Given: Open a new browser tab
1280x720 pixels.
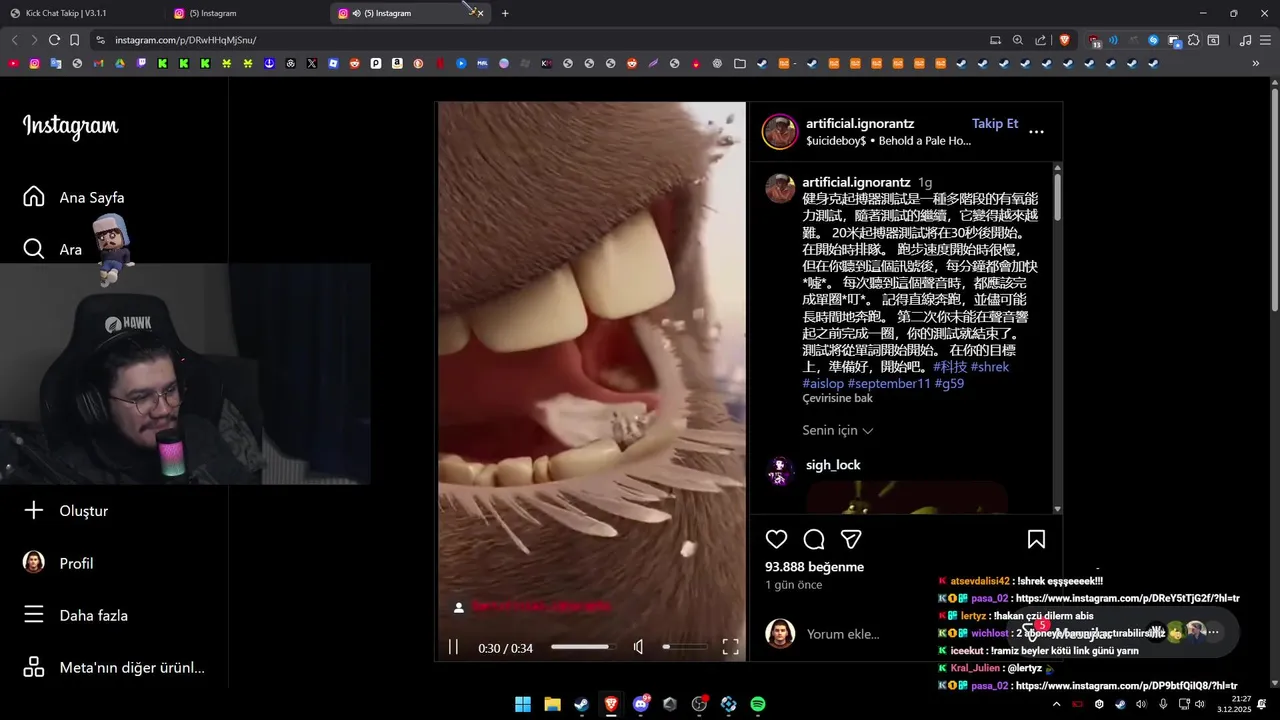Looking at the screenshot, I should click(505, 13).
